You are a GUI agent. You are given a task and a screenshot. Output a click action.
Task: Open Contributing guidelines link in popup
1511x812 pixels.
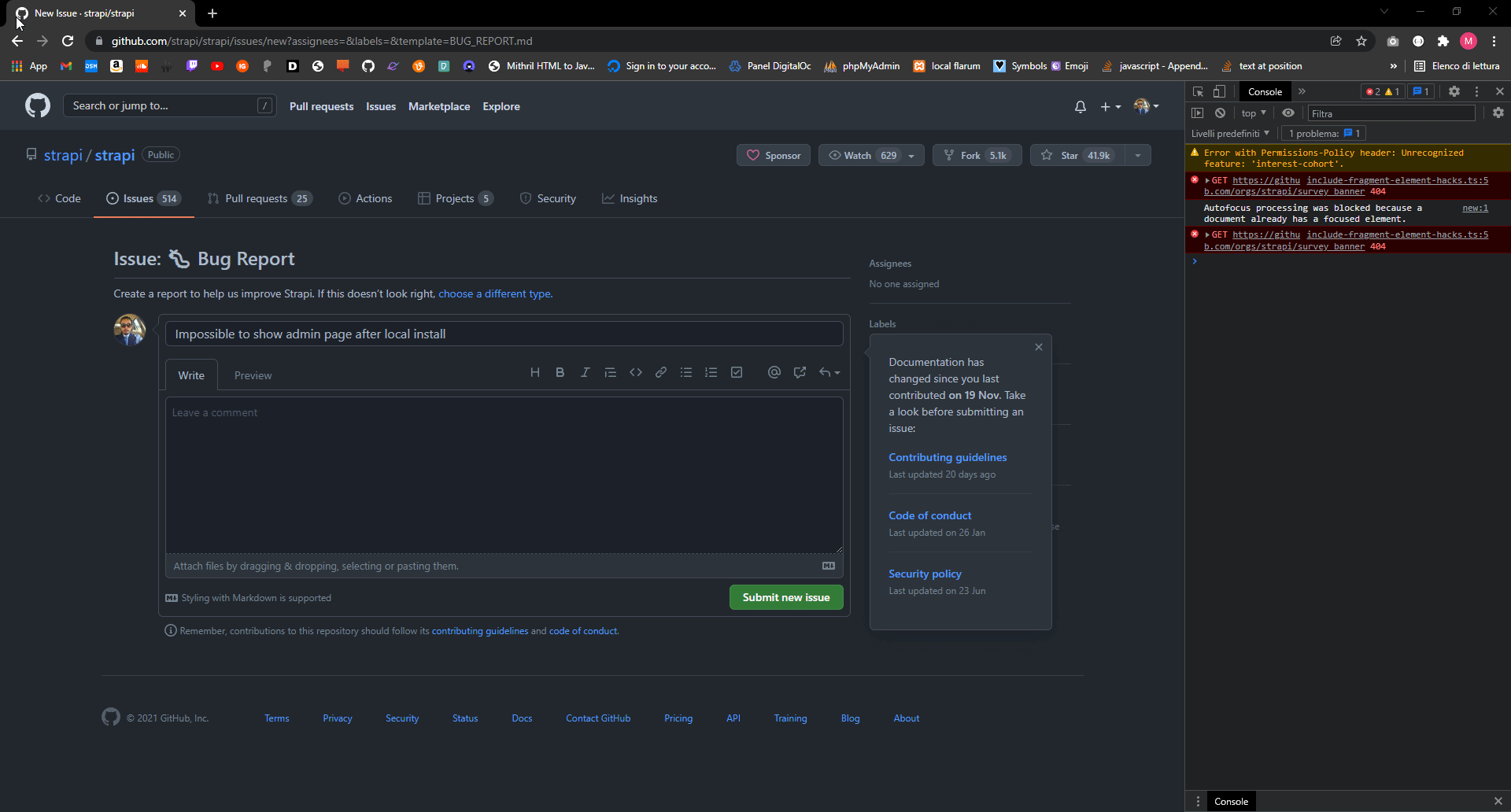[948, 457]
